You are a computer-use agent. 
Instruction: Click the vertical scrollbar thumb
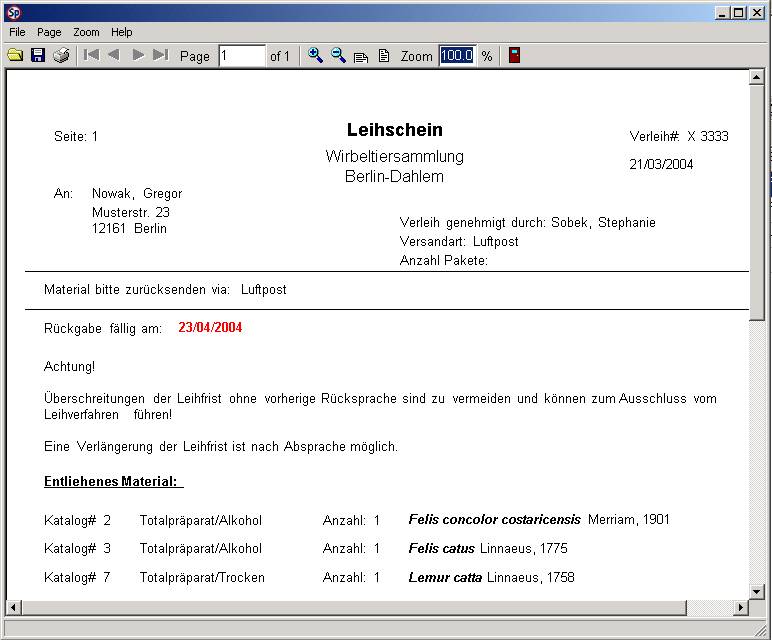[756, 203]
